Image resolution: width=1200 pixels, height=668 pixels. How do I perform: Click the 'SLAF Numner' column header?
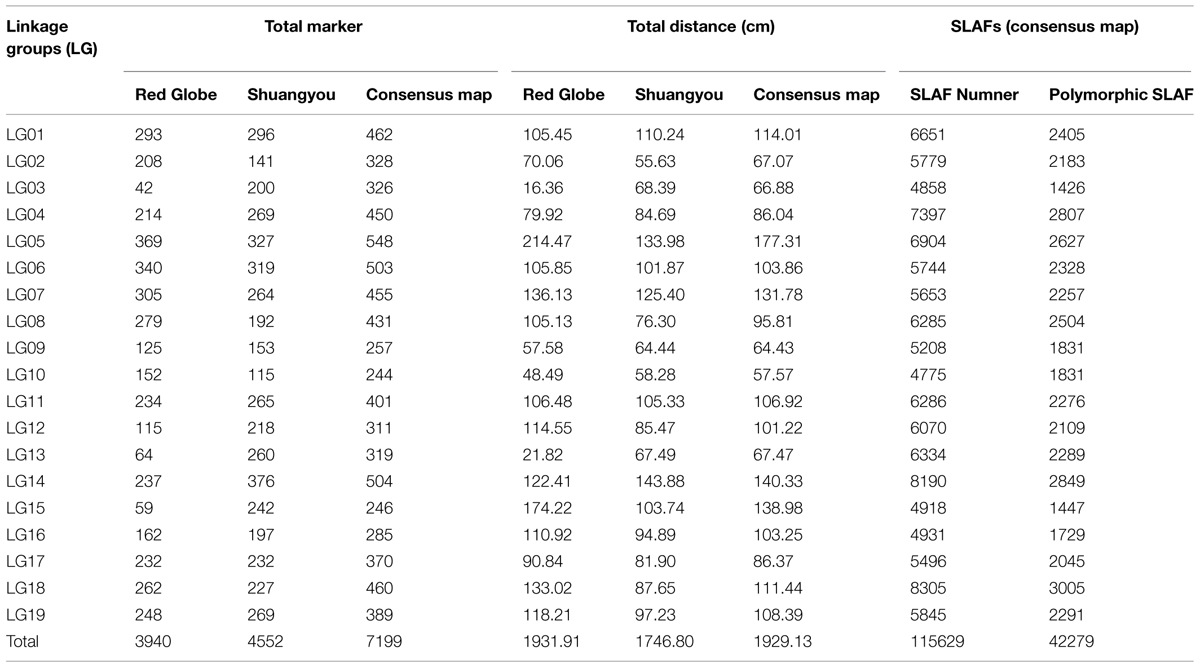point(964,95)
